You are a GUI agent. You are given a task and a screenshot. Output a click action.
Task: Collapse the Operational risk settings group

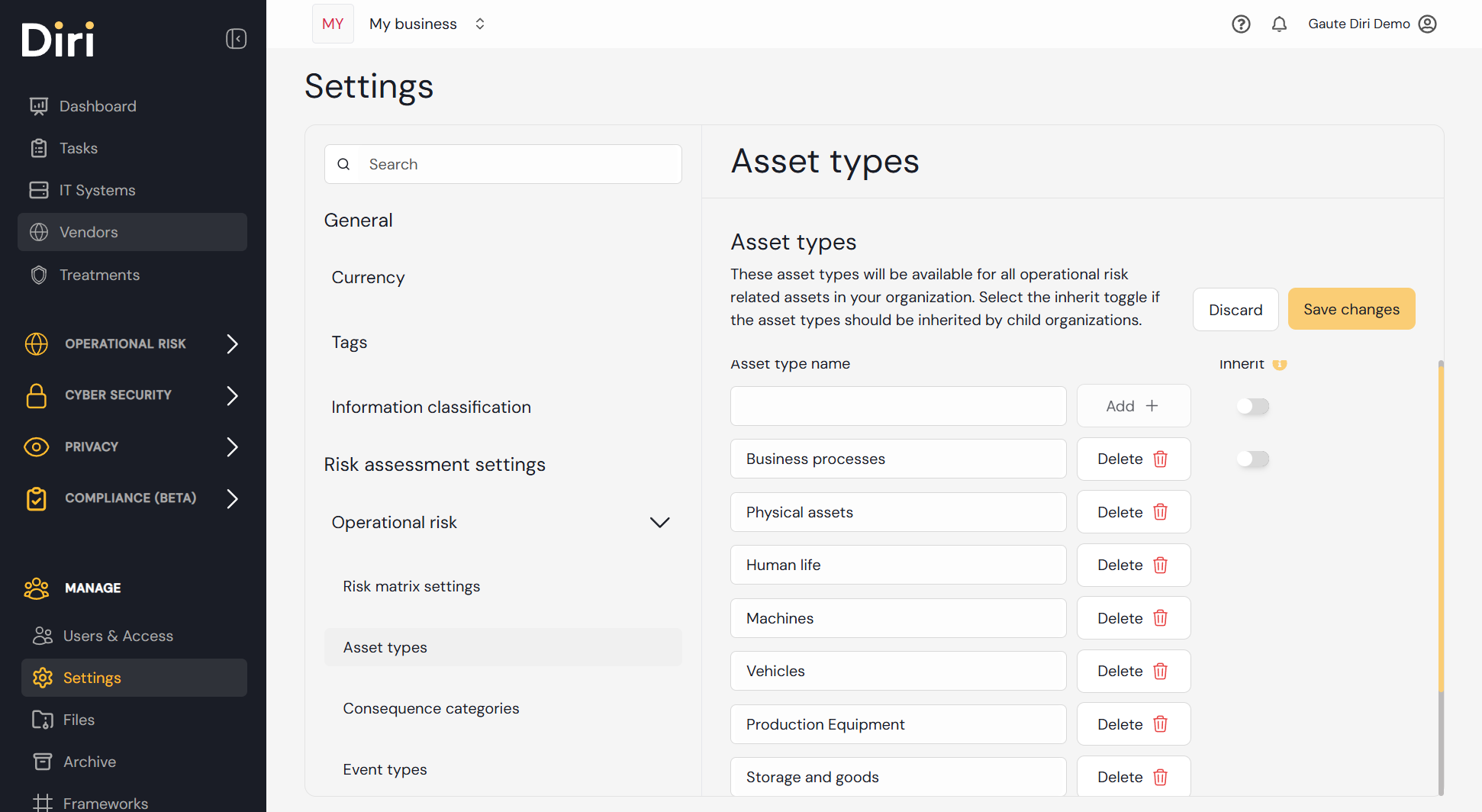[659, 523]
